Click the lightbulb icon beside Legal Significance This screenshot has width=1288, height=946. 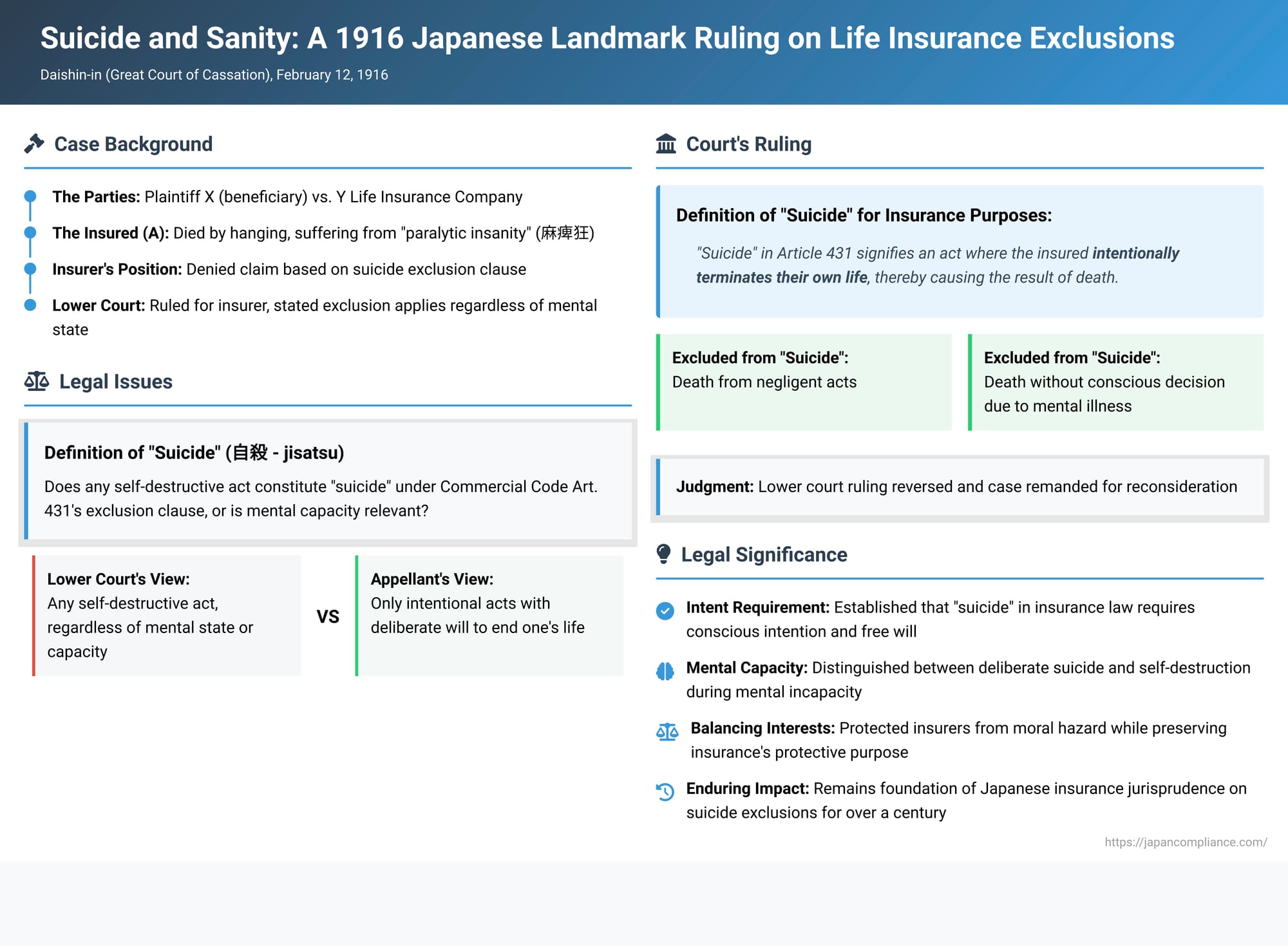pyautogui.click(x=663, y=554)
